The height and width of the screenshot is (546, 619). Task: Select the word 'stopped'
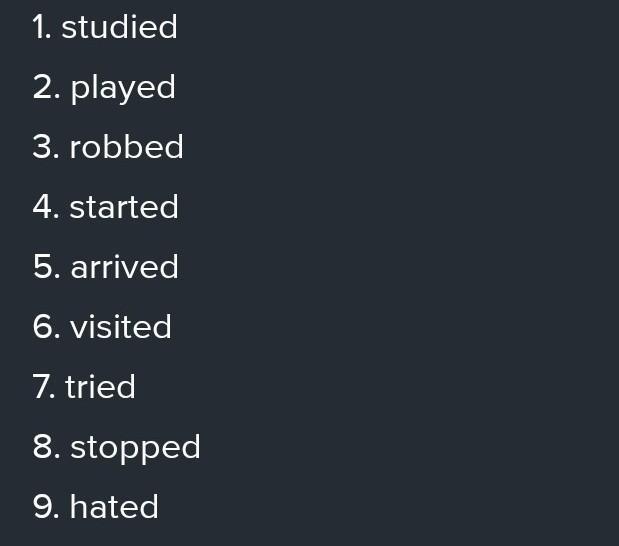[x=135, y=447]
